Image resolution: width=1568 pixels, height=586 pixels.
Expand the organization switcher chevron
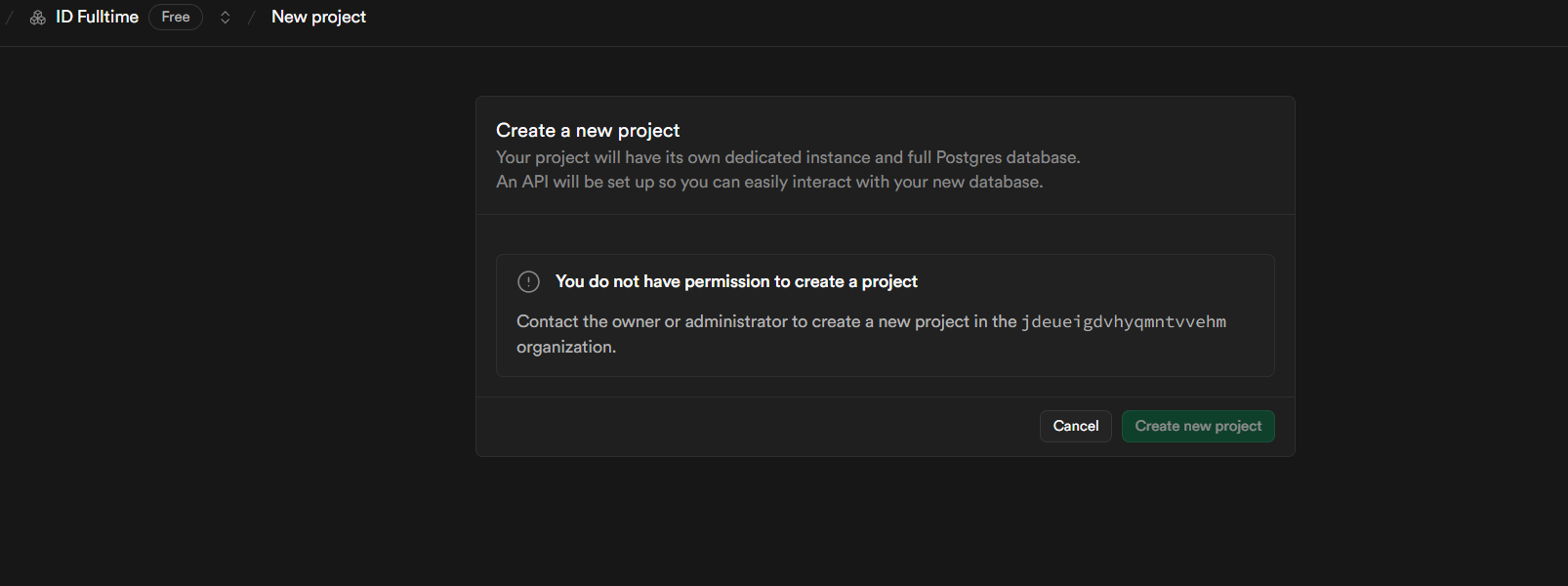pyautogui.click(x=226, y=18)
